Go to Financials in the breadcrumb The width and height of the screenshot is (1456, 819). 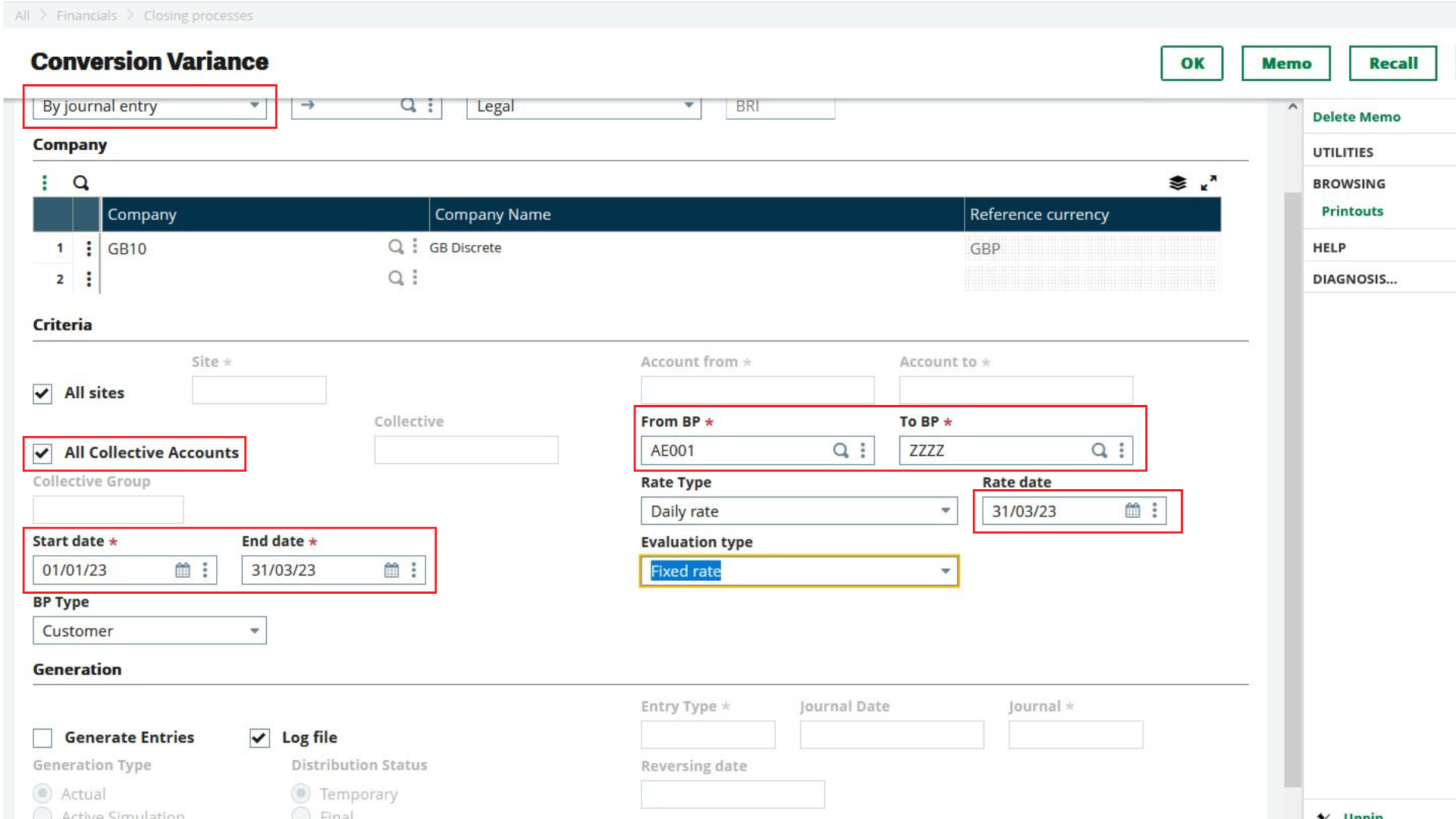pyautogui.click(x=86, y=15)
